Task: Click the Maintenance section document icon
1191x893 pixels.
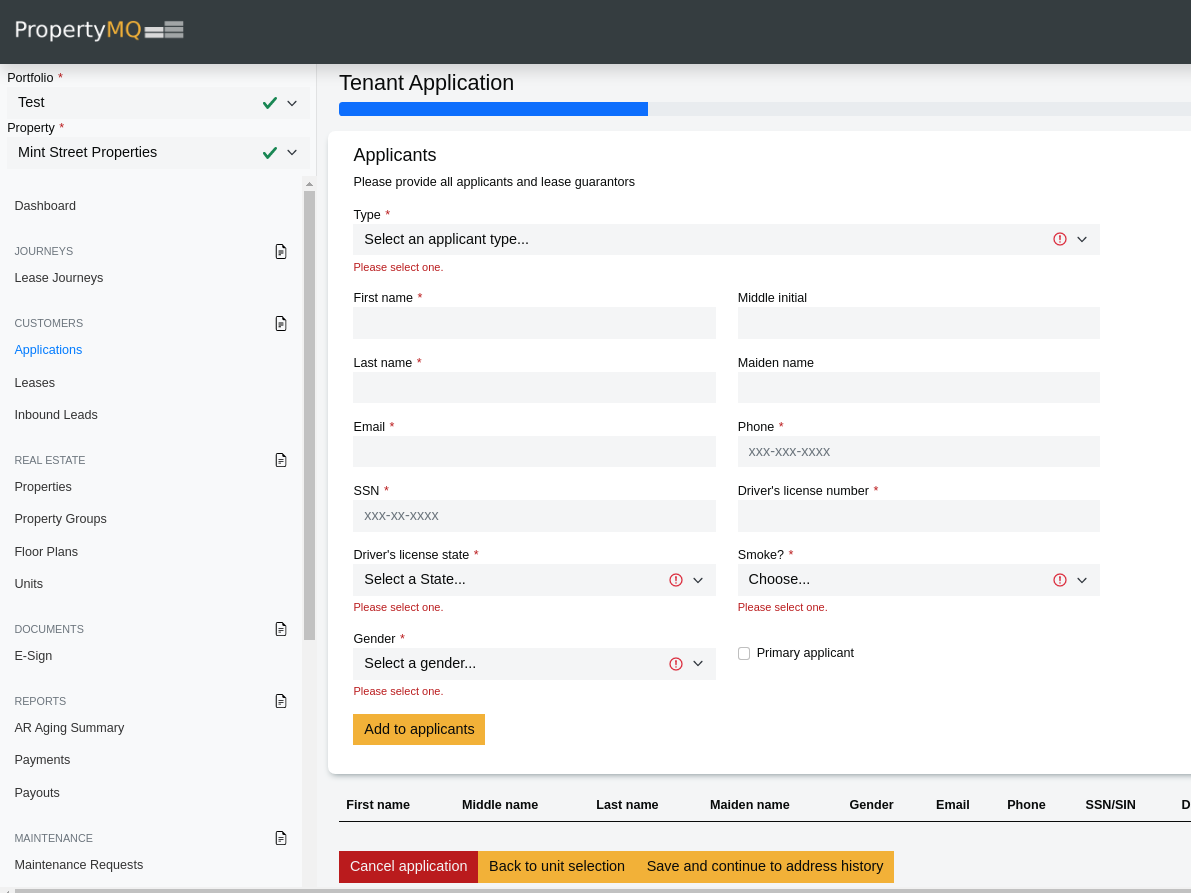Action: 281,838
